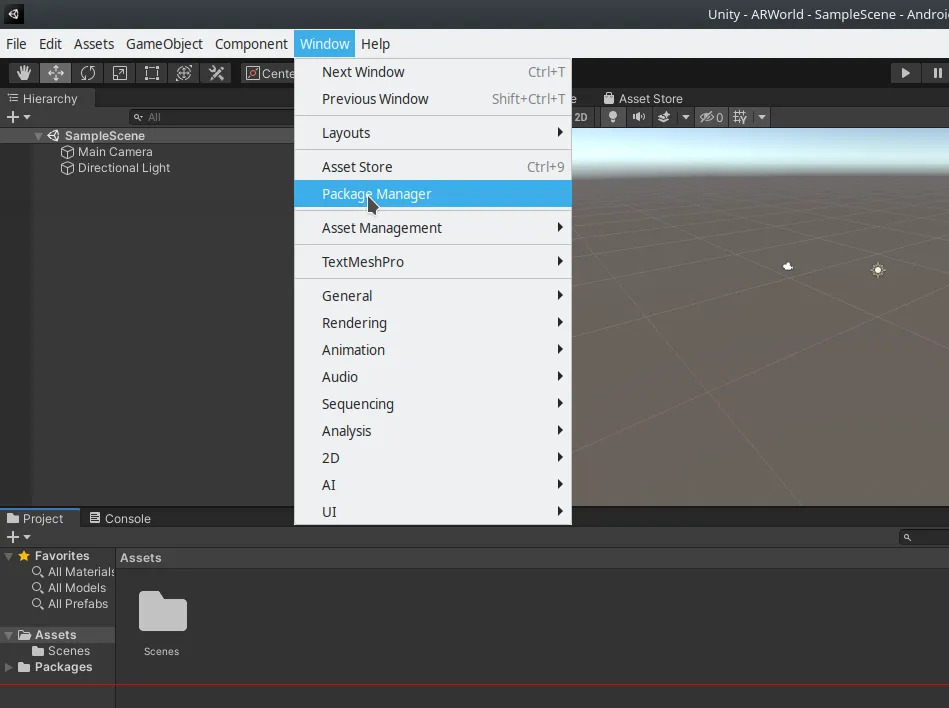This screenshot has height=708, width=949.
Task: Open the custom editor tools button
Action: coord(216,73)
